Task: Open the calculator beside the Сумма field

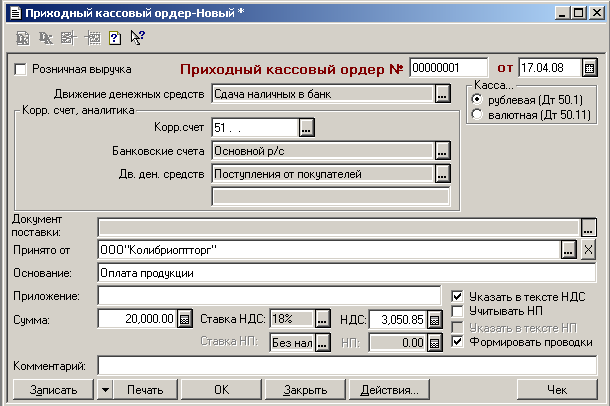Action: [x=185, y=319]
